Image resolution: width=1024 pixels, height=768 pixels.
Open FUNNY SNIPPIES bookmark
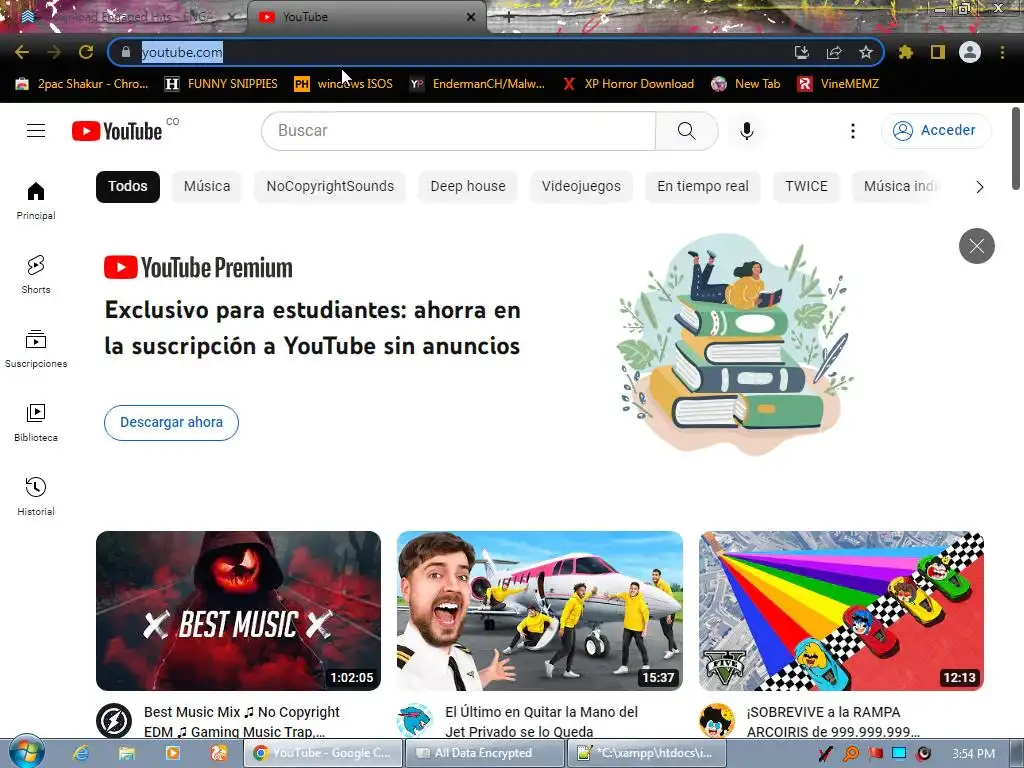(x=221, y=84)
